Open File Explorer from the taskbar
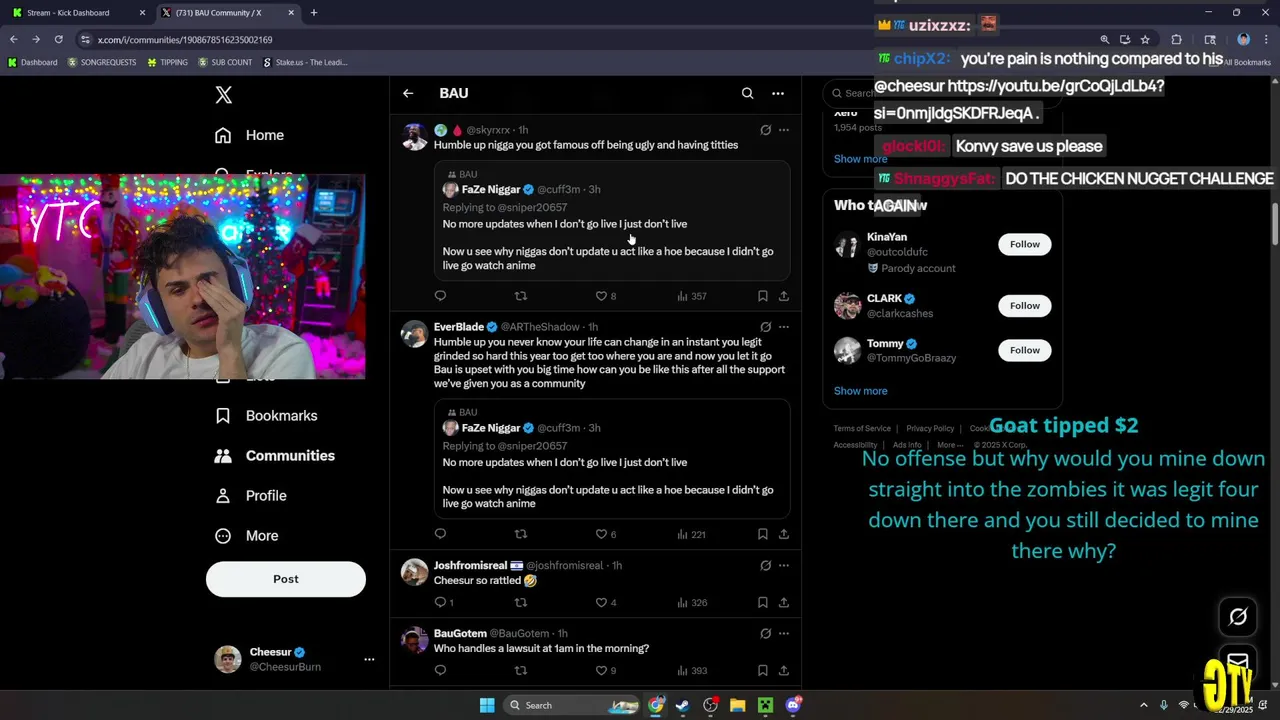 tap(738, 705)
